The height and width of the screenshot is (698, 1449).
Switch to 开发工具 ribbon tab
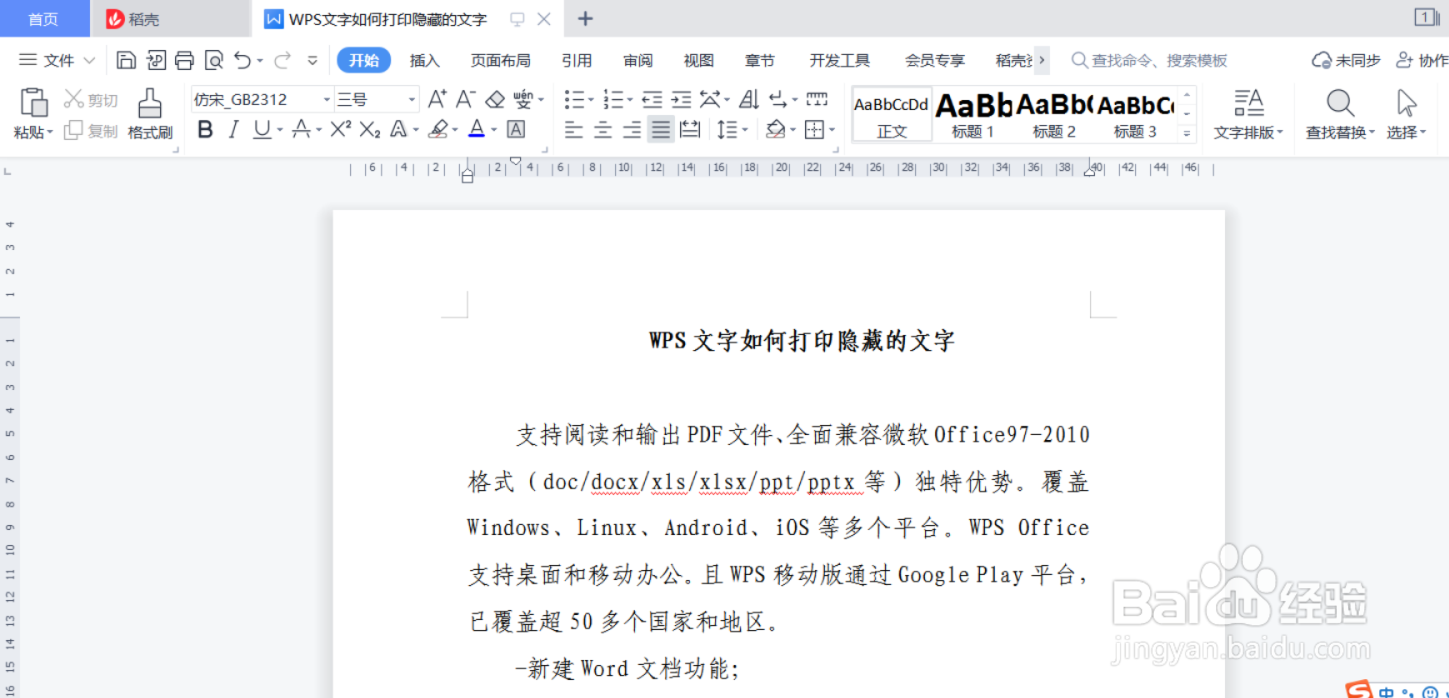pyautogui.click(x=840, y=60)
